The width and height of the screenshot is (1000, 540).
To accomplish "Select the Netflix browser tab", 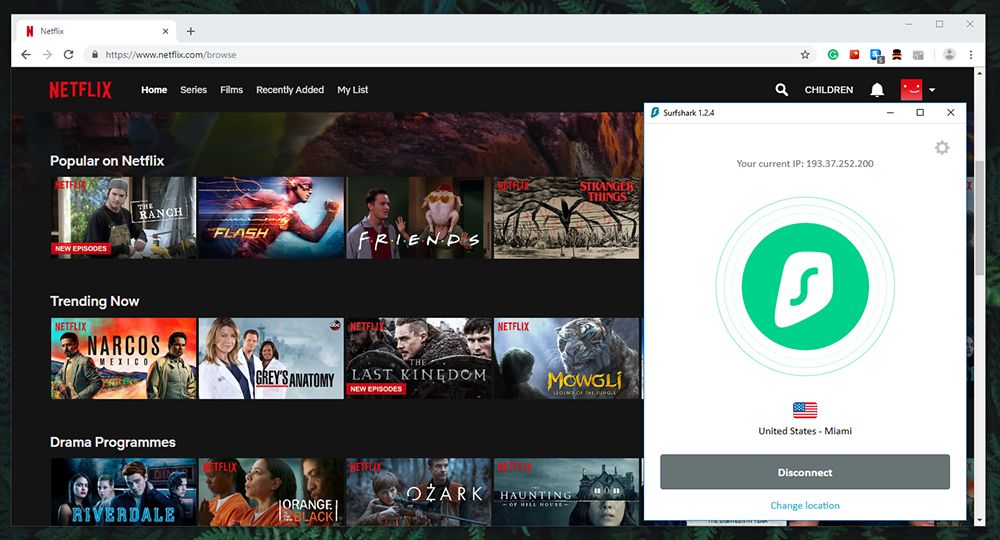I will (x=96, y=31).
